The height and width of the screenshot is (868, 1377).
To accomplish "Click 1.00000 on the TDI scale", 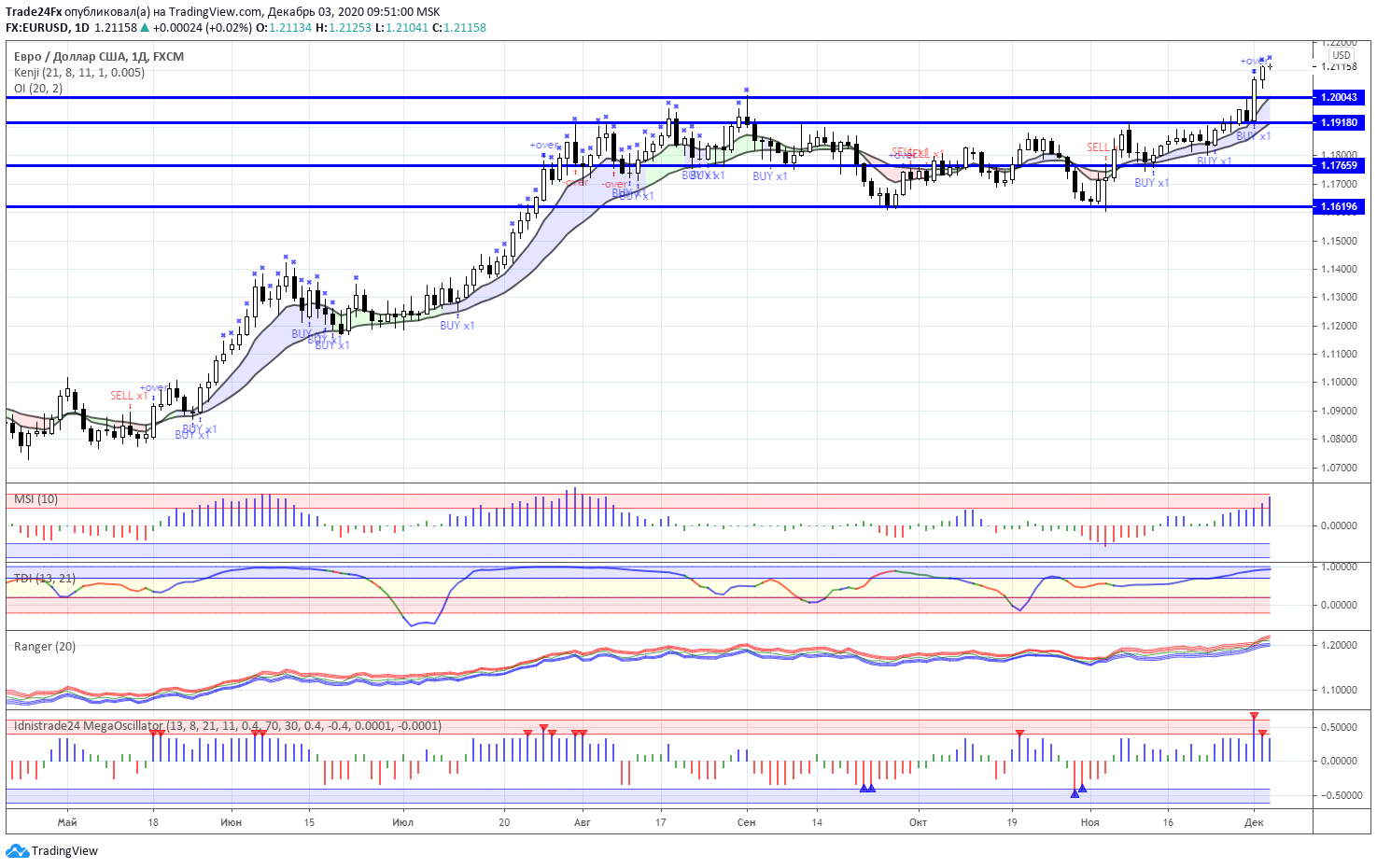I will [1339, 567].
